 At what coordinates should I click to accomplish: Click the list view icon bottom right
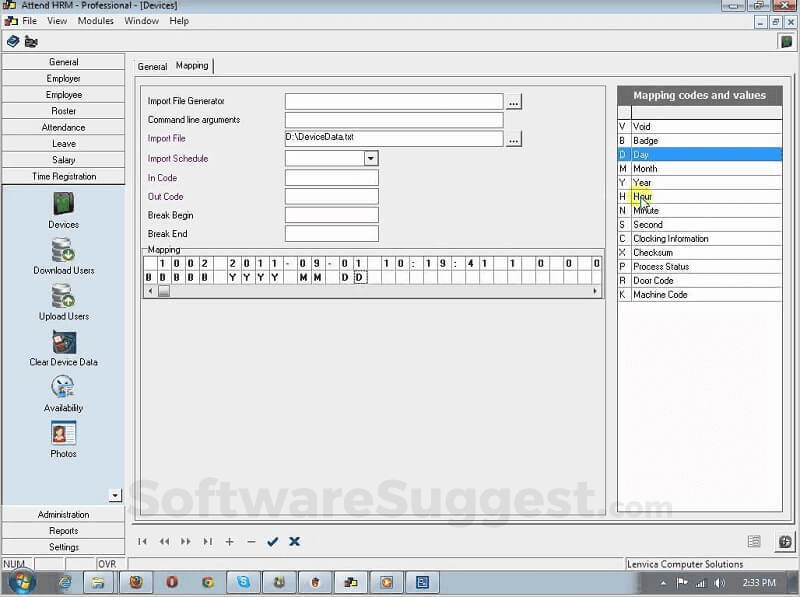point(754,541)
